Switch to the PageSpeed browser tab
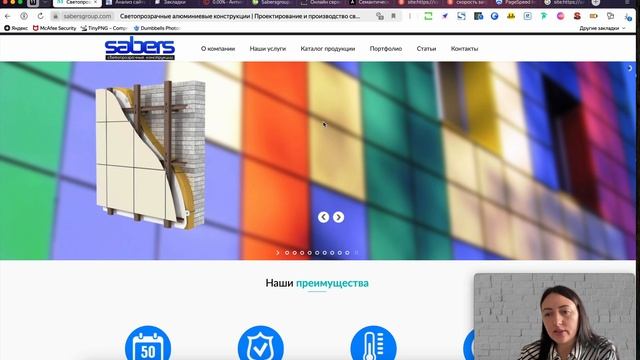This screenshot has width=640, height=360. (516, 2)
